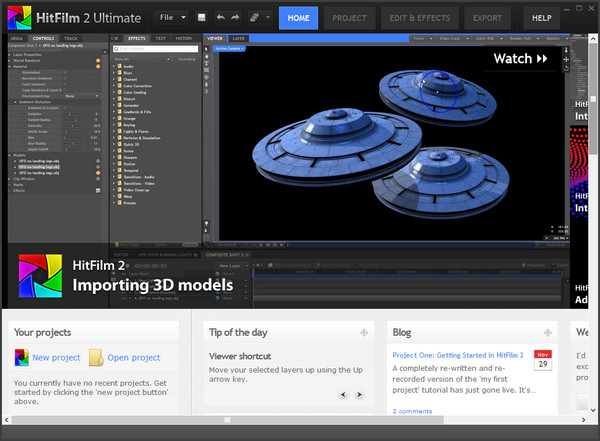Screen dimensions: 600x441
Task: Expand the Blog panel with plus icon
Action: (x=548, y=332)
